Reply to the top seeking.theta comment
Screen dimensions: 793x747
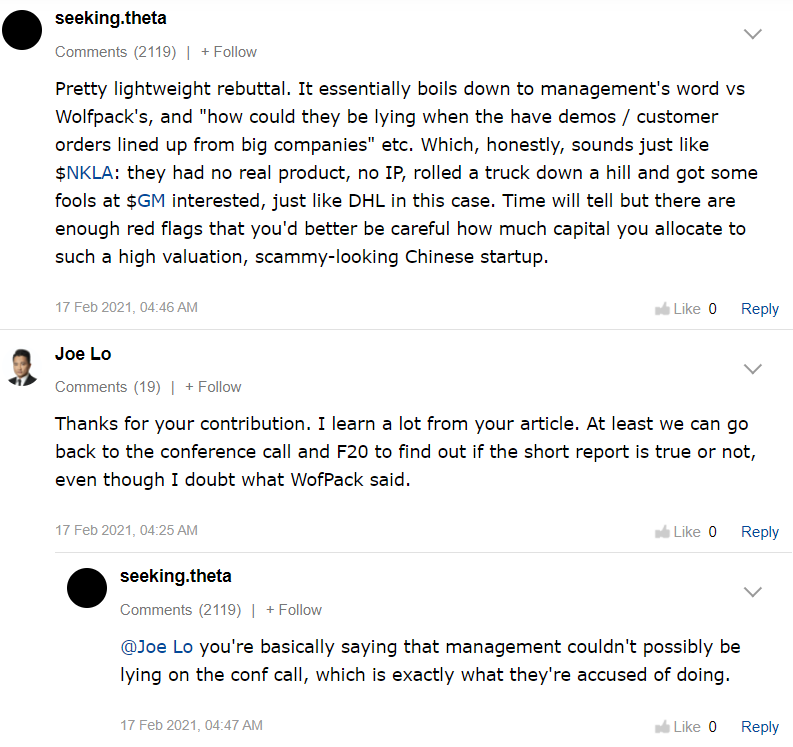pyautogui.click(x=759, y=309)
